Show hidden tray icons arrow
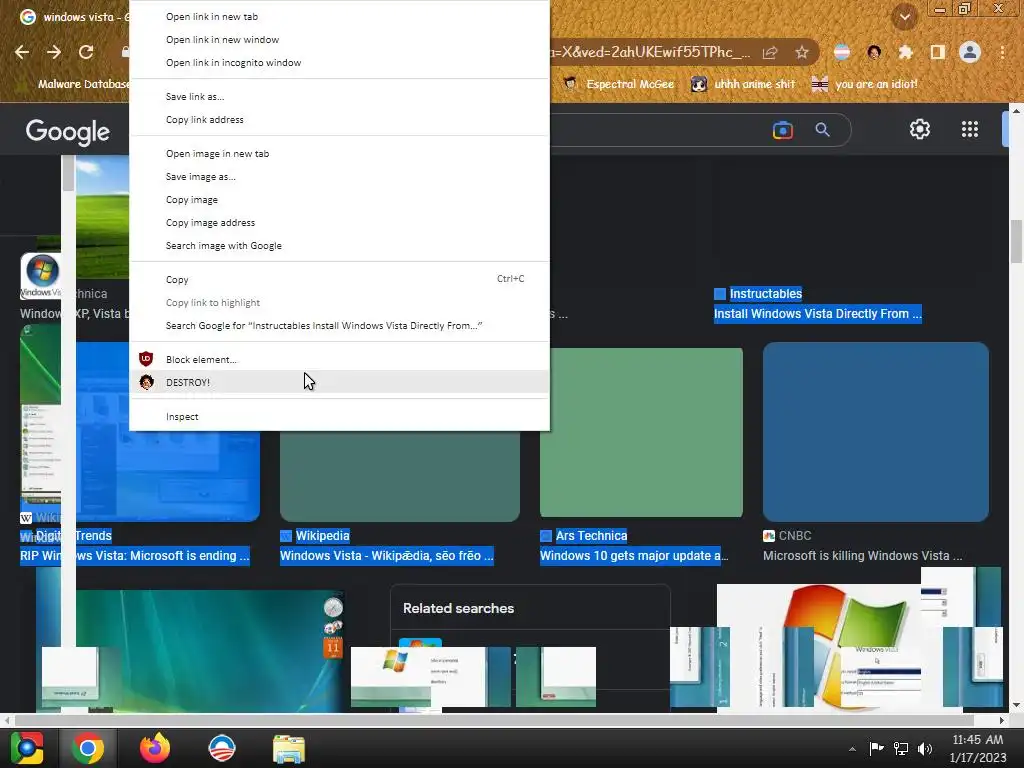Viewport: 1024px width, 768px height. click(852, 749)
